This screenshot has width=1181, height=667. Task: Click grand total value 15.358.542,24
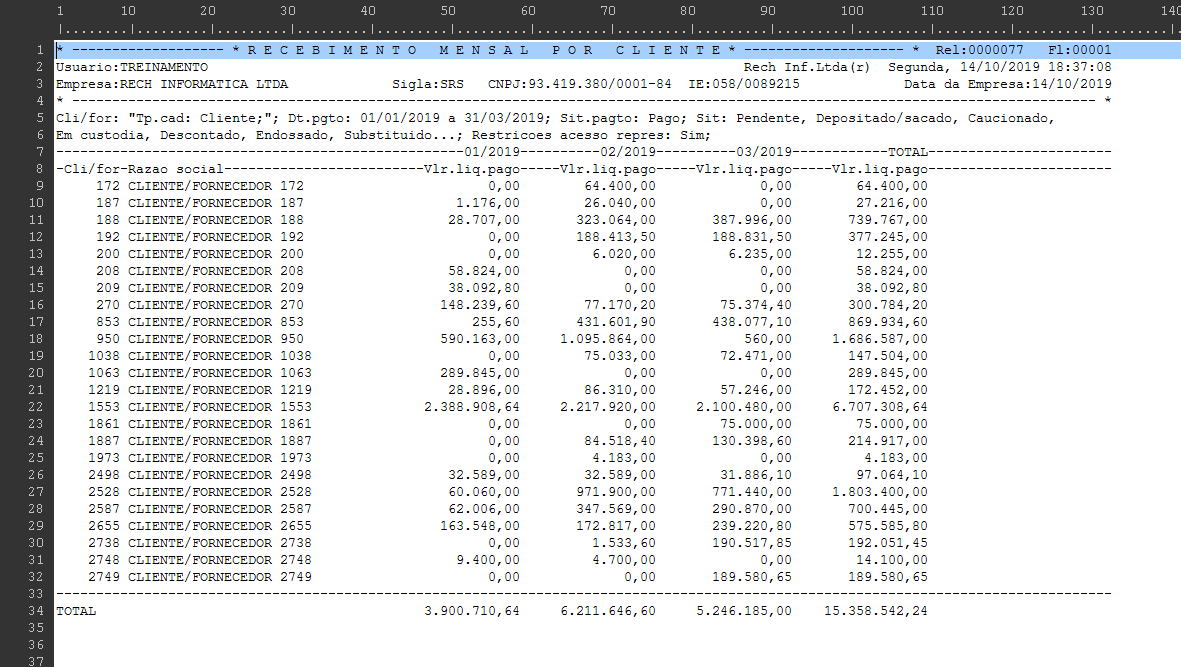[876, 611]
